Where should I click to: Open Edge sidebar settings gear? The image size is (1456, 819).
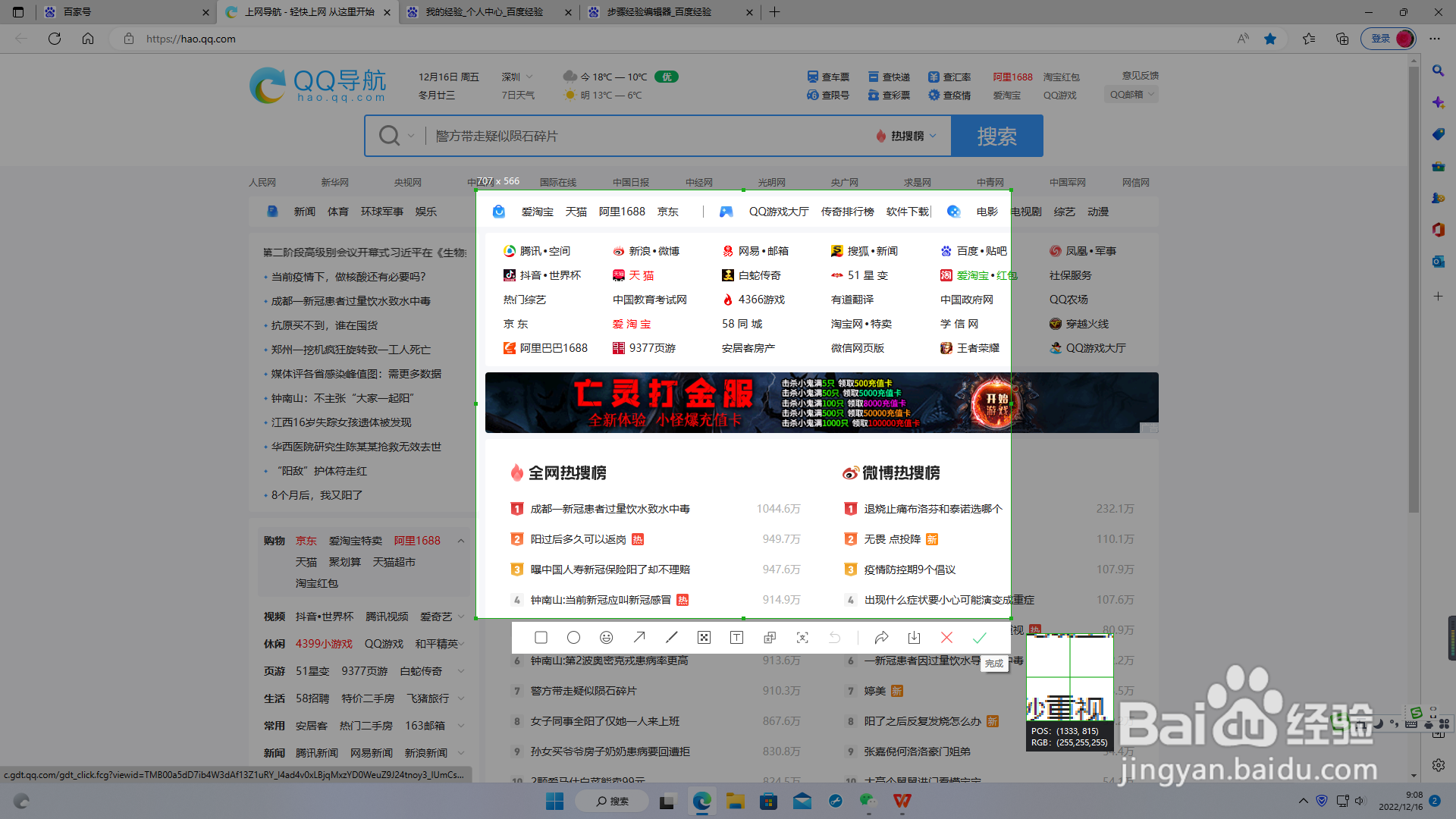coord(1438,765)
